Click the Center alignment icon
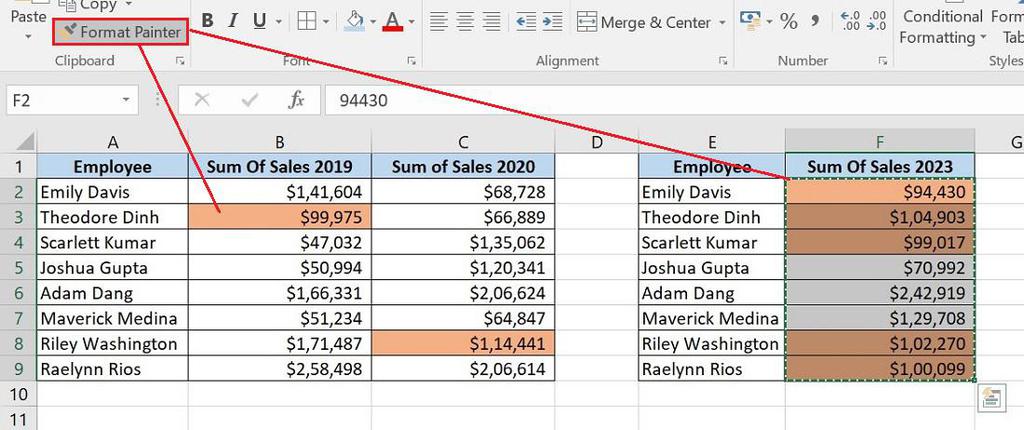1024x430 pixels. click(465, 22)
